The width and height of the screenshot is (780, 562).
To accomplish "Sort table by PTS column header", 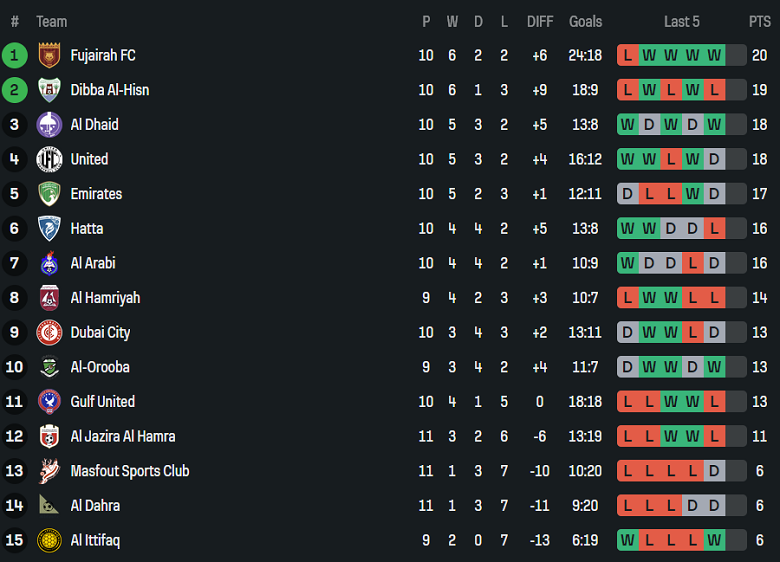I will tap(760, 21).
